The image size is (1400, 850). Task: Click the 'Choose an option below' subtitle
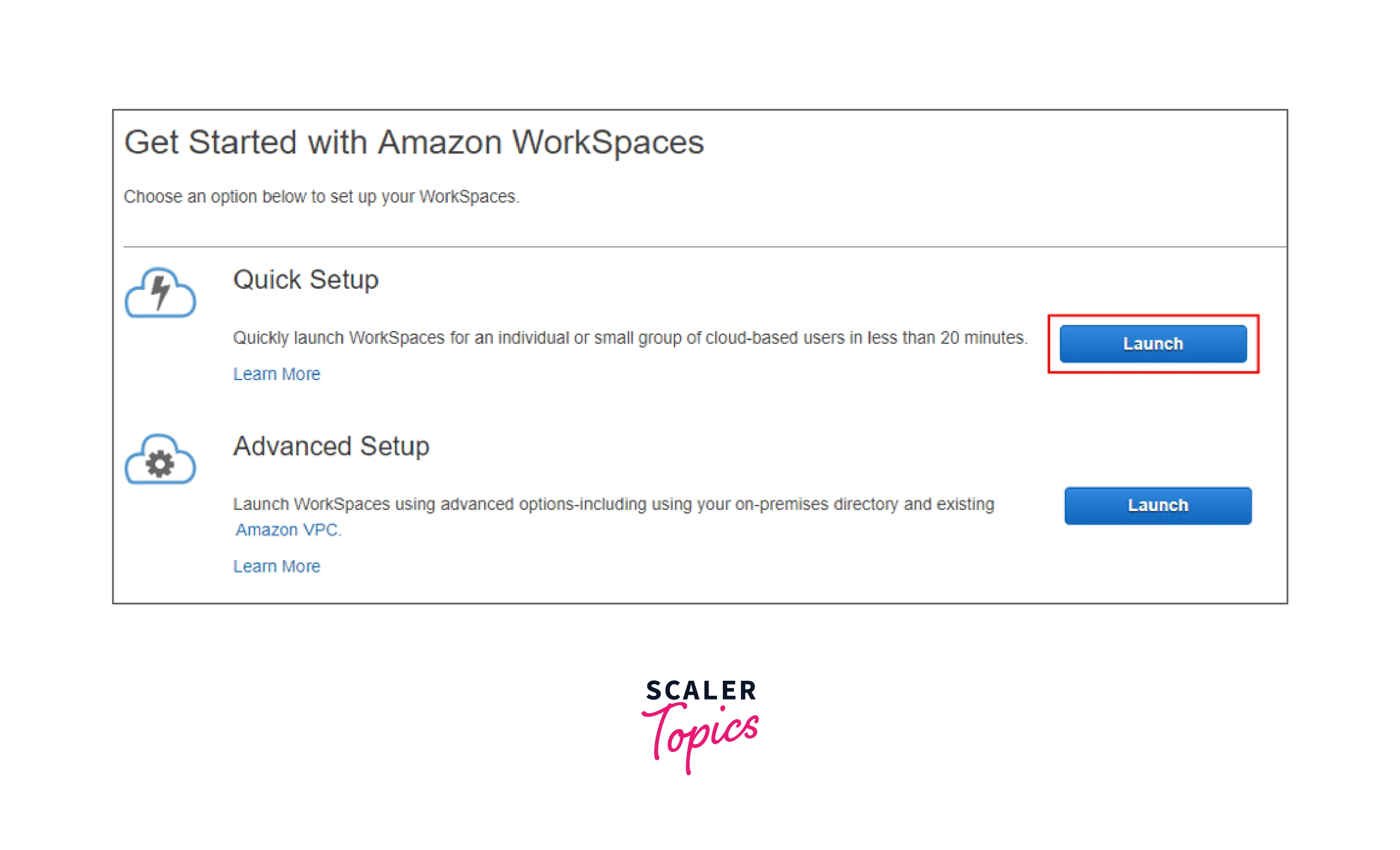[x=321, y=197]
